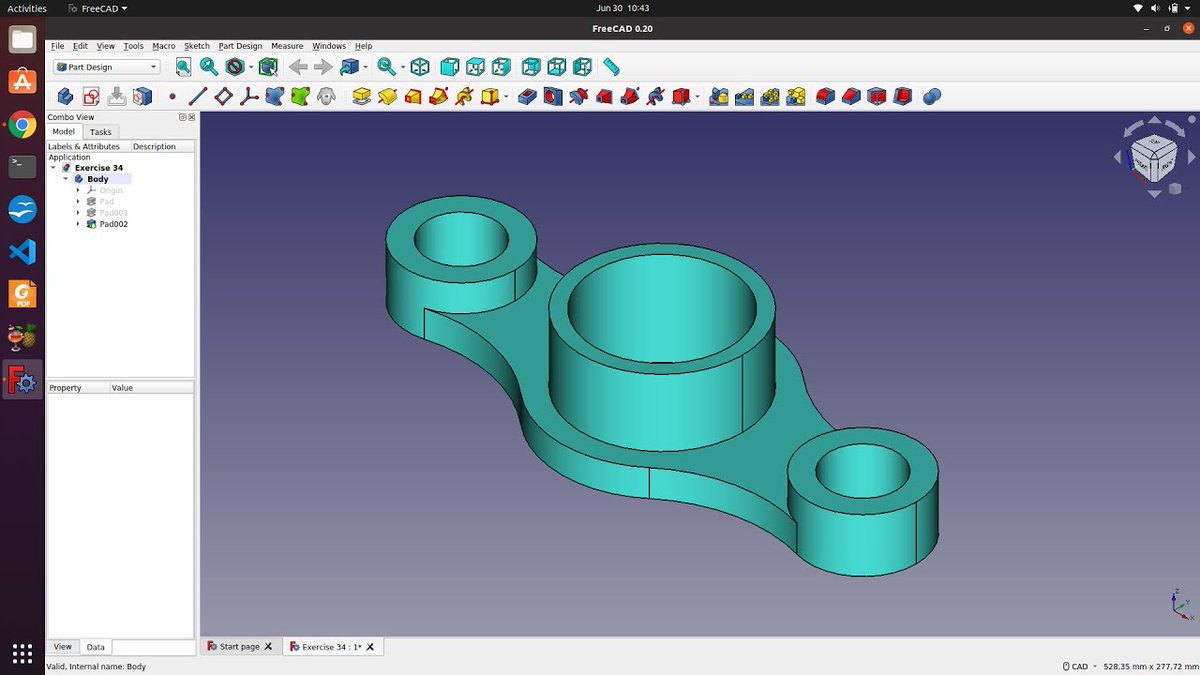Open the draw style dropdown arrow
The height and width of the screenshot is (675, 1200).
250,67
